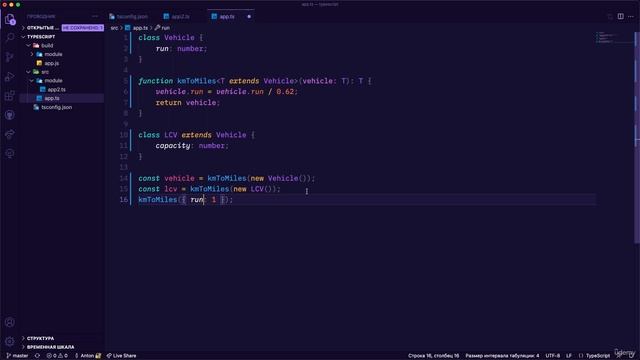
Task: Collapse the src folder
Action: pos(29,72)
